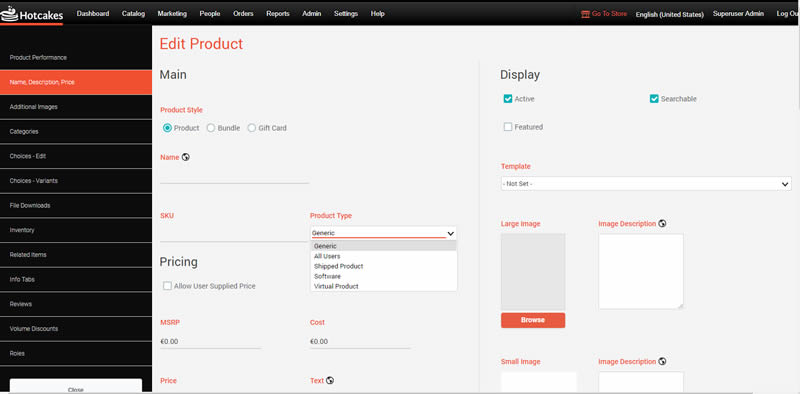
Task: Open Choices - Edit in sidebar
Action: click(x=76, y=156)
